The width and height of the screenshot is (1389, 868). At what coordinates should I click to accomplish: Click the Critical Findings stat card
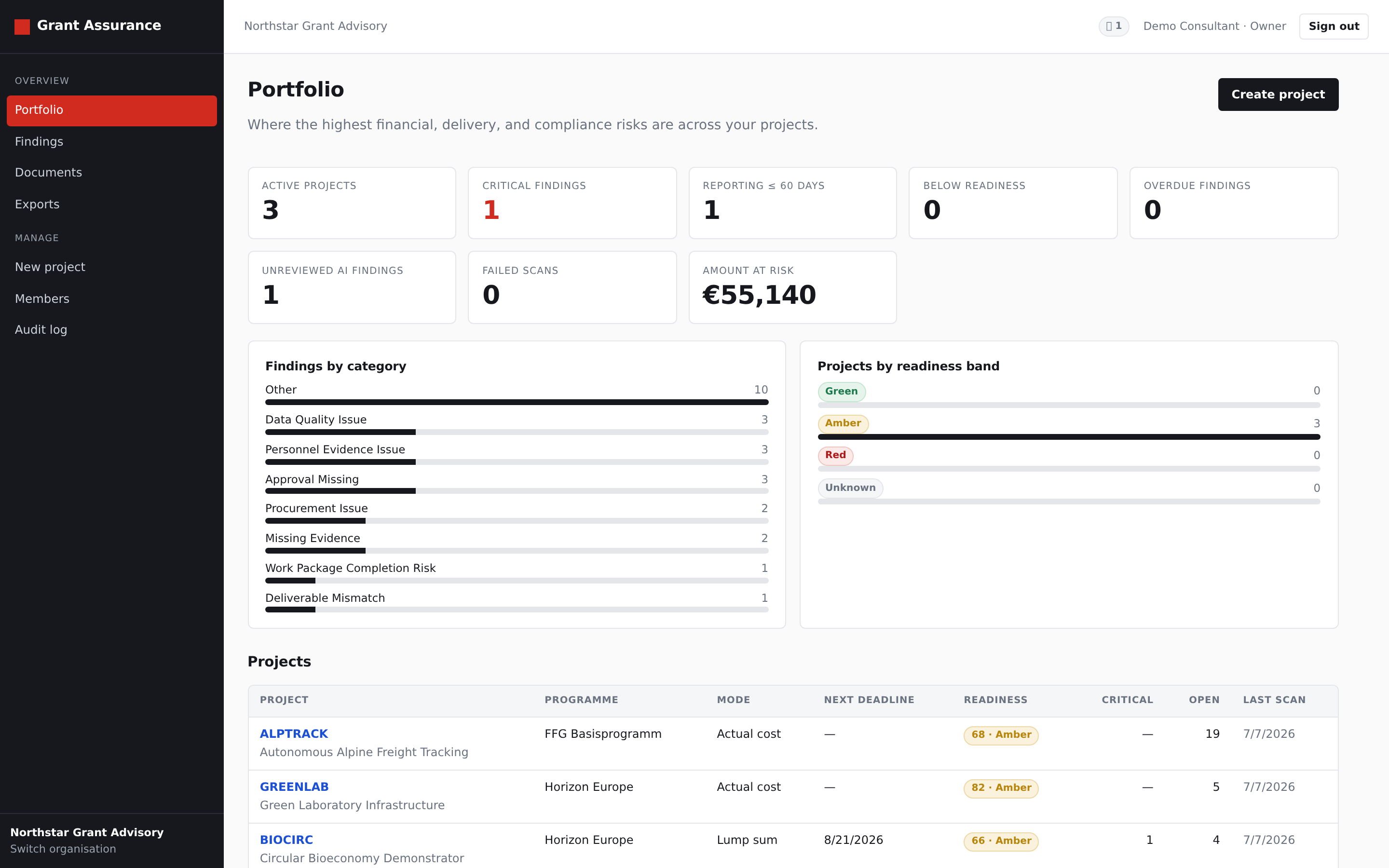click(572, 203)
